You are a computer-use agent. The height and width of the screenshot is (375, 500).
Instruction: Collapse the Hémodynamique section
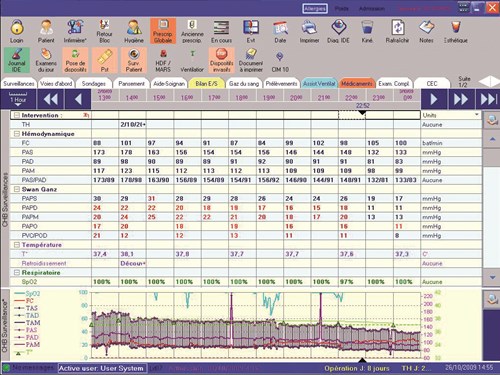coord(16,134)
